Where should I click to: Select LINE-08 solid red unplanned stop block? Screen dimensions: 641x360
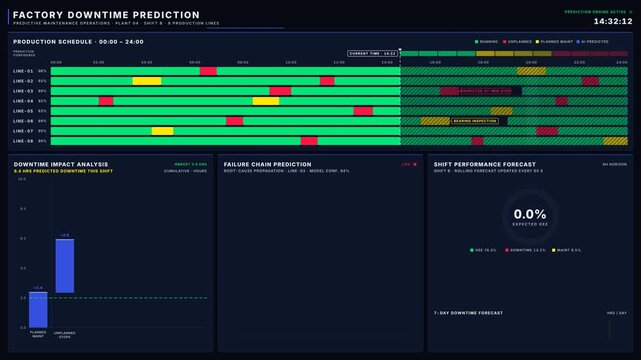309,141
